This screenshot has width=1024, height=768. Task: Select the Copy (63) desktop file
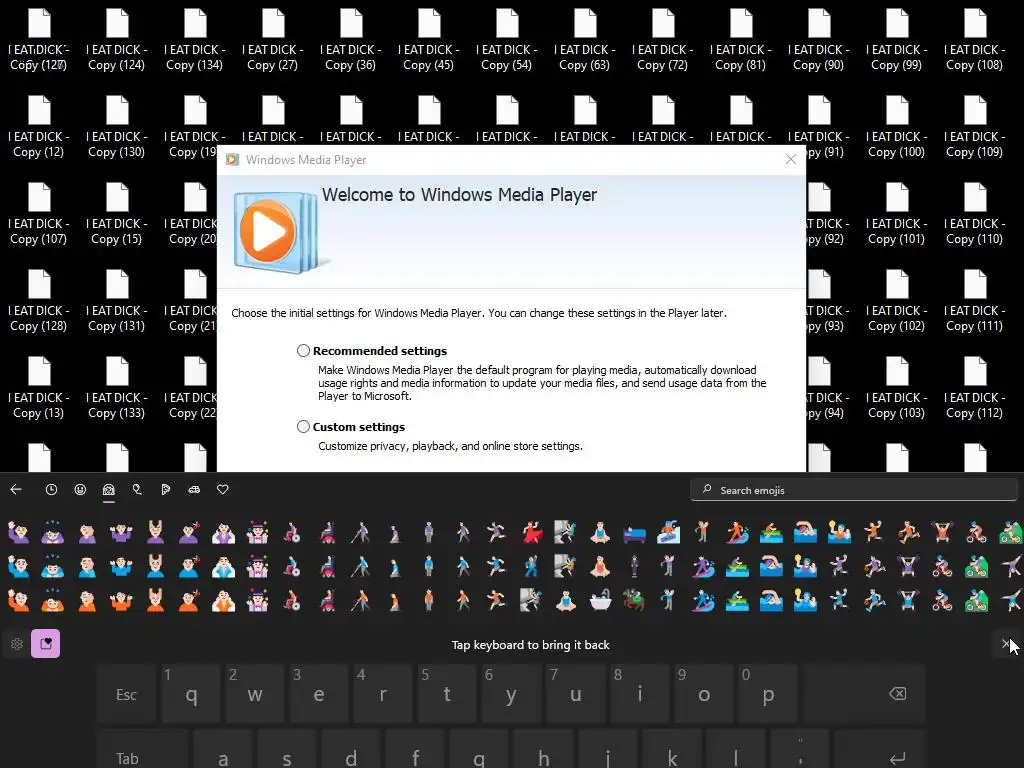(x=584, y=39)
